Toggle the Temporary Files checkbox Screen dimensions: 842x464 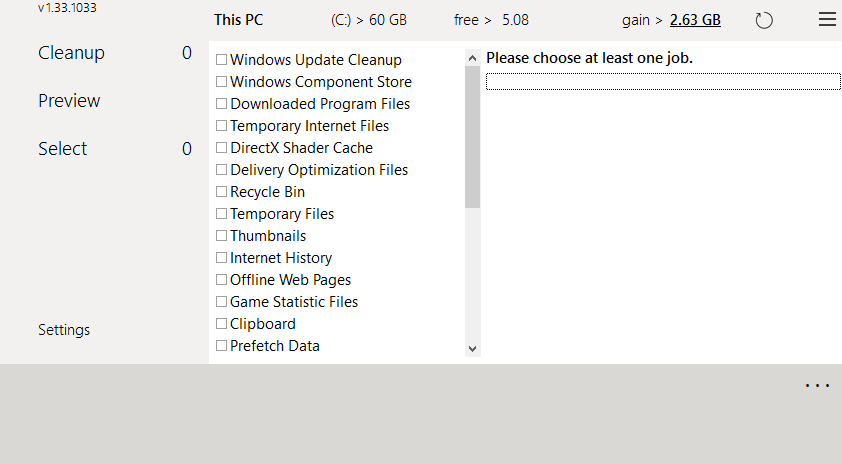pyautogui.click(x=222, y=214)
